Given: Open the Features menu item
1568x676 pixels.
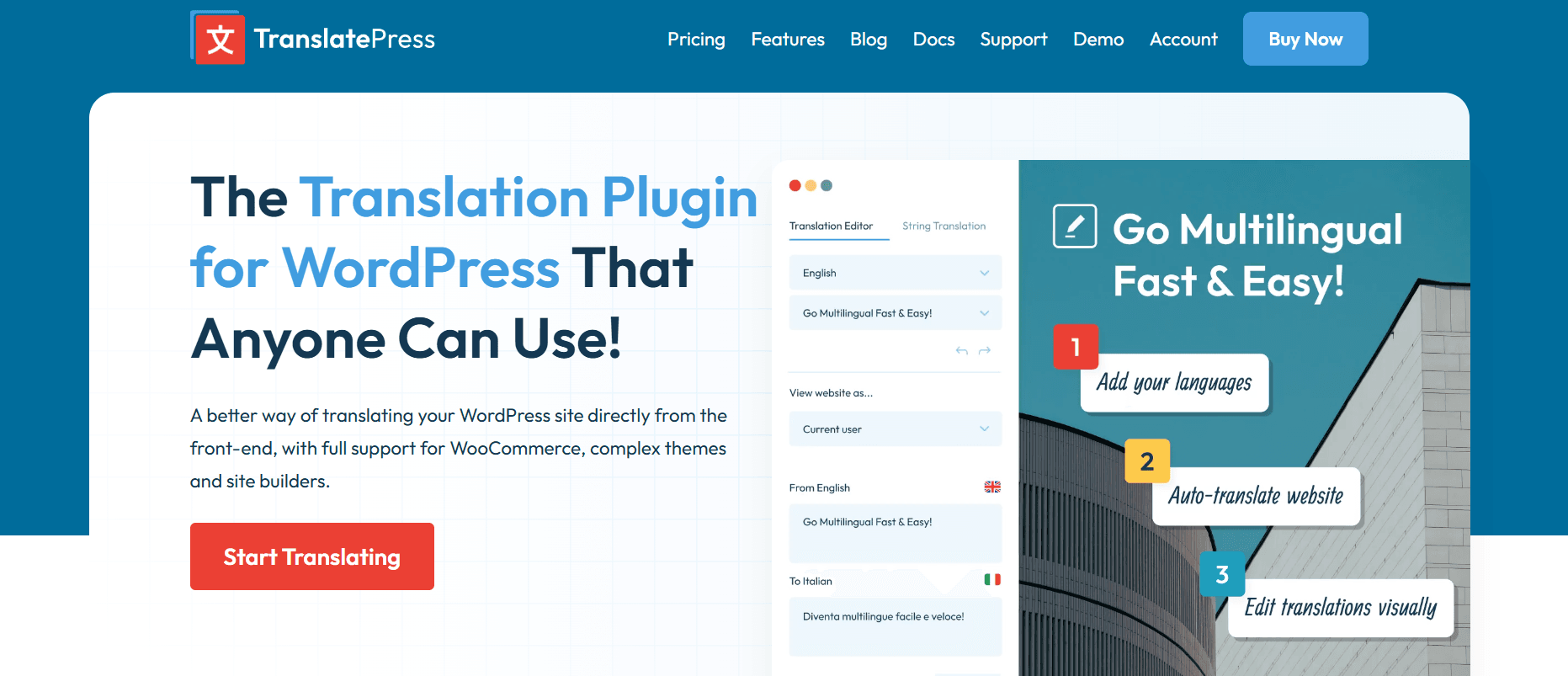Looking at the screenshot, I should point(788,40).
